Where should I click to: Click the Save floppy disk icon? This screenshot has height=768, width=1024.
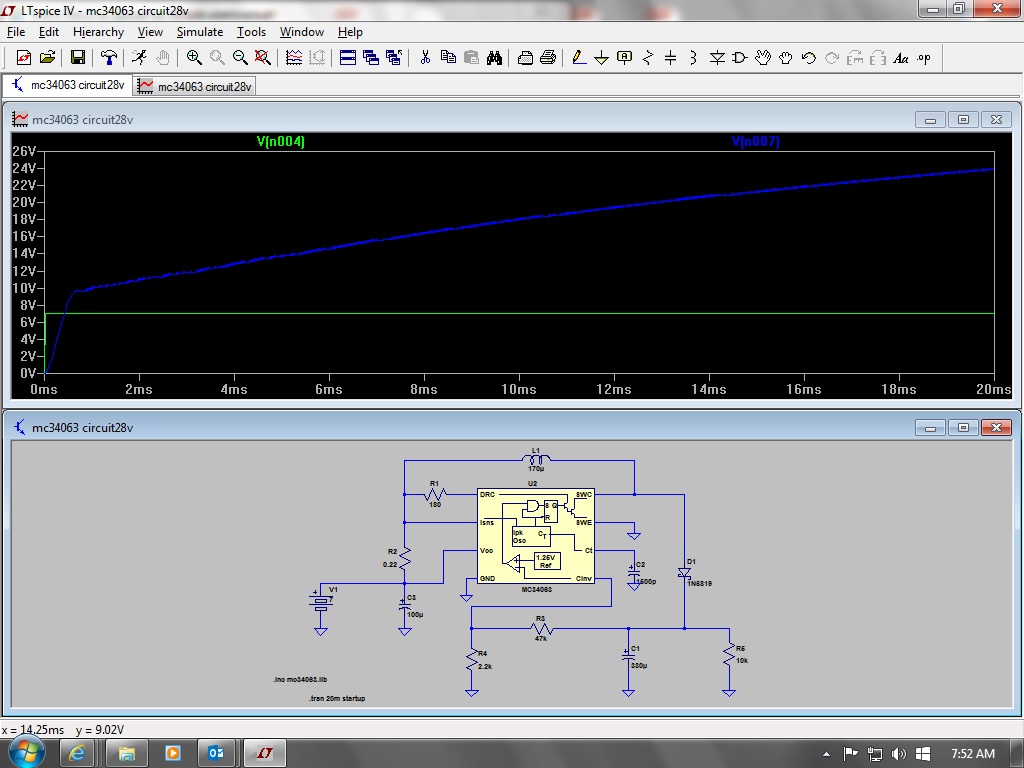point(77,58)
